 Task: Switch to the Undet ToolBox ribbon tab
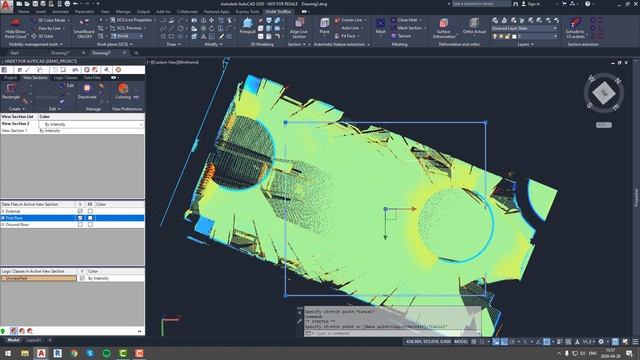click(x=279, y=12)
